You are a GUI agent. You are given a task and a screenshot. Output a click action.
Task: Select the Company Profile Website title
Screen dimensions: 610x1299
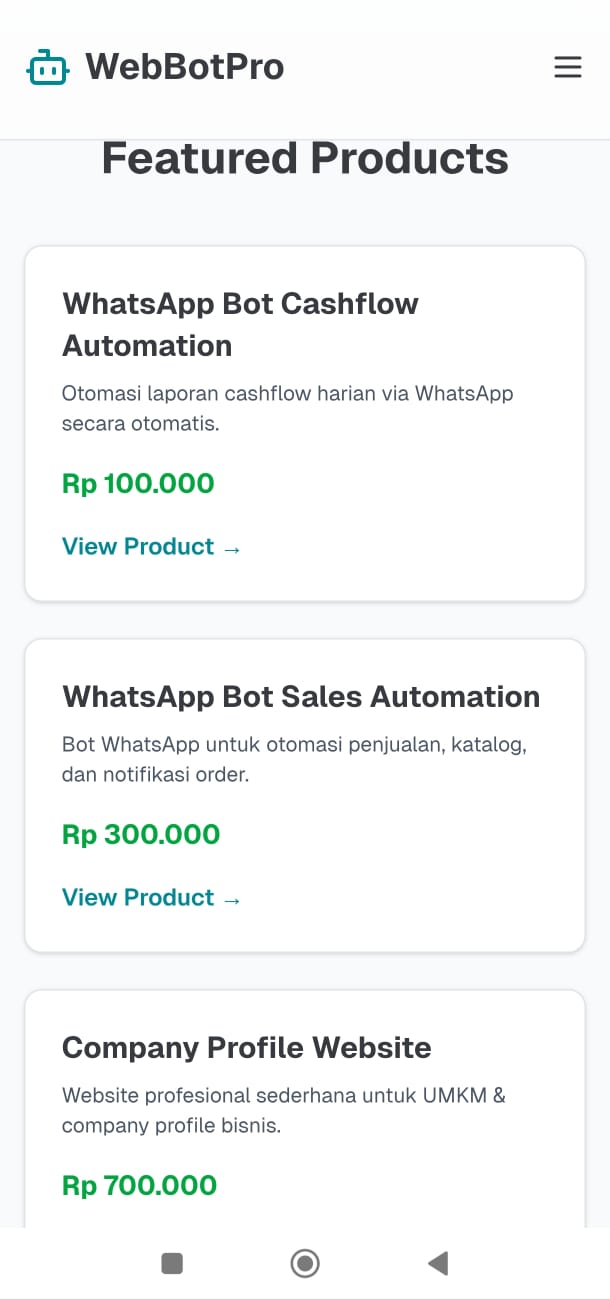tap(247, 1047)
